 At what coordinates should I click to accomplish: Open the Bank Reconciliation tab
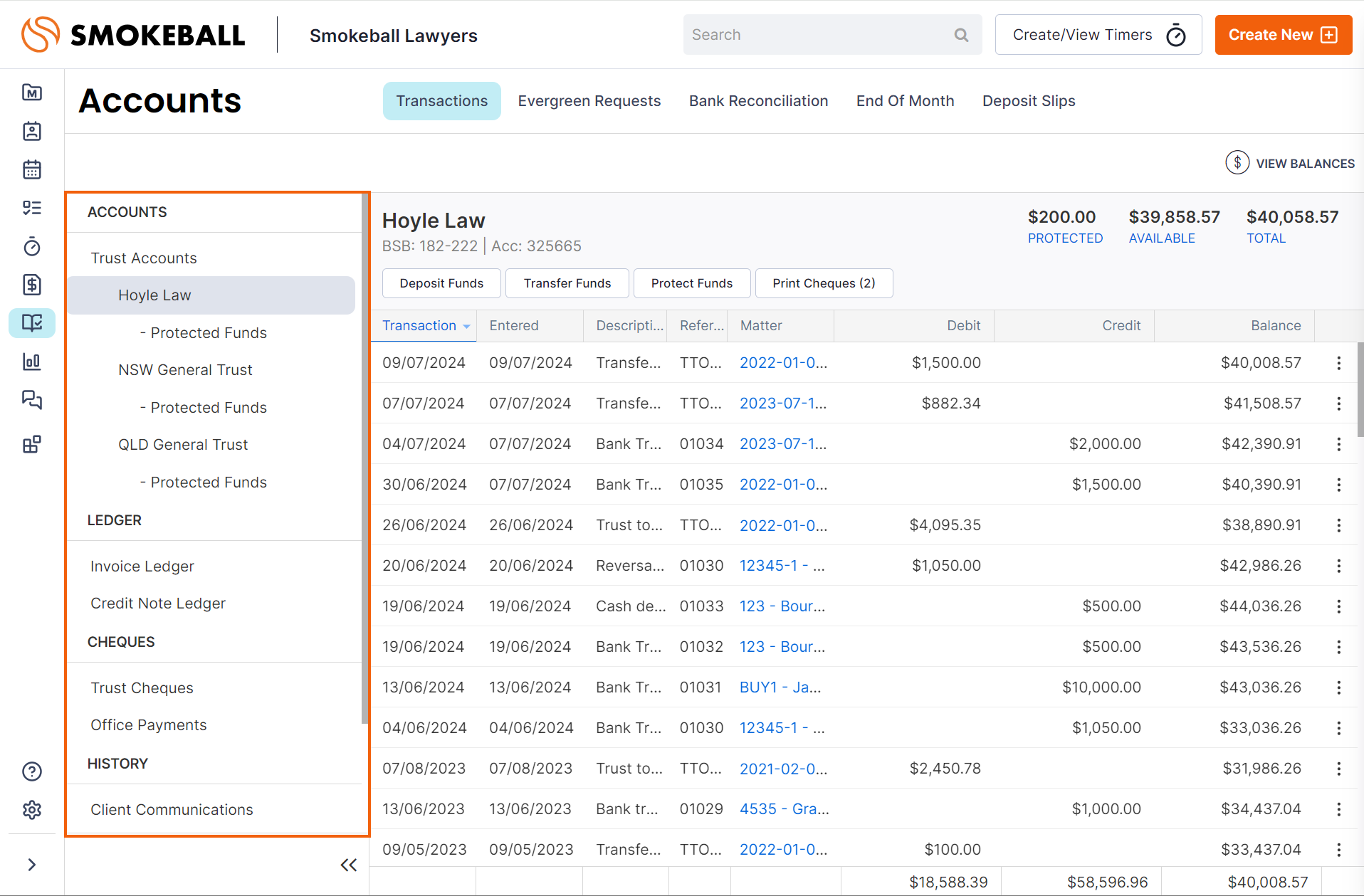pos(758,101)
